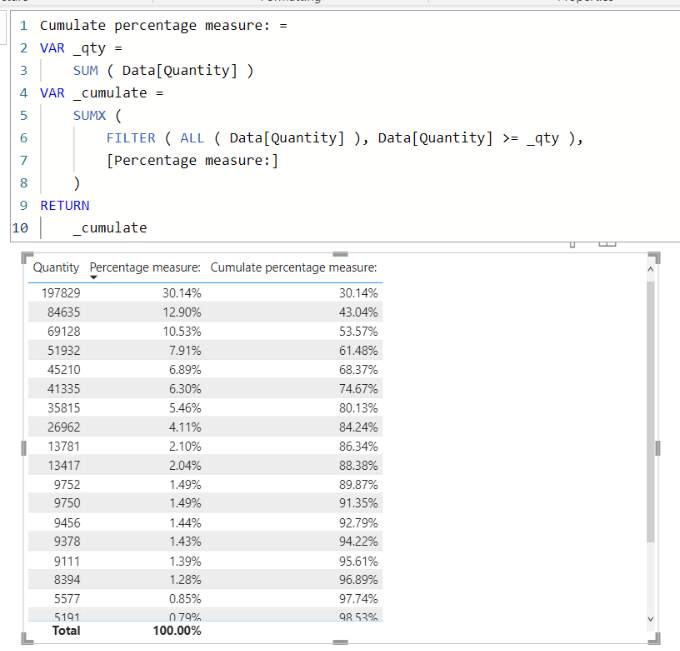Viewport: 680px width, 651px height.
Task: Select quantity cell 35815
Action: point(64,408)
